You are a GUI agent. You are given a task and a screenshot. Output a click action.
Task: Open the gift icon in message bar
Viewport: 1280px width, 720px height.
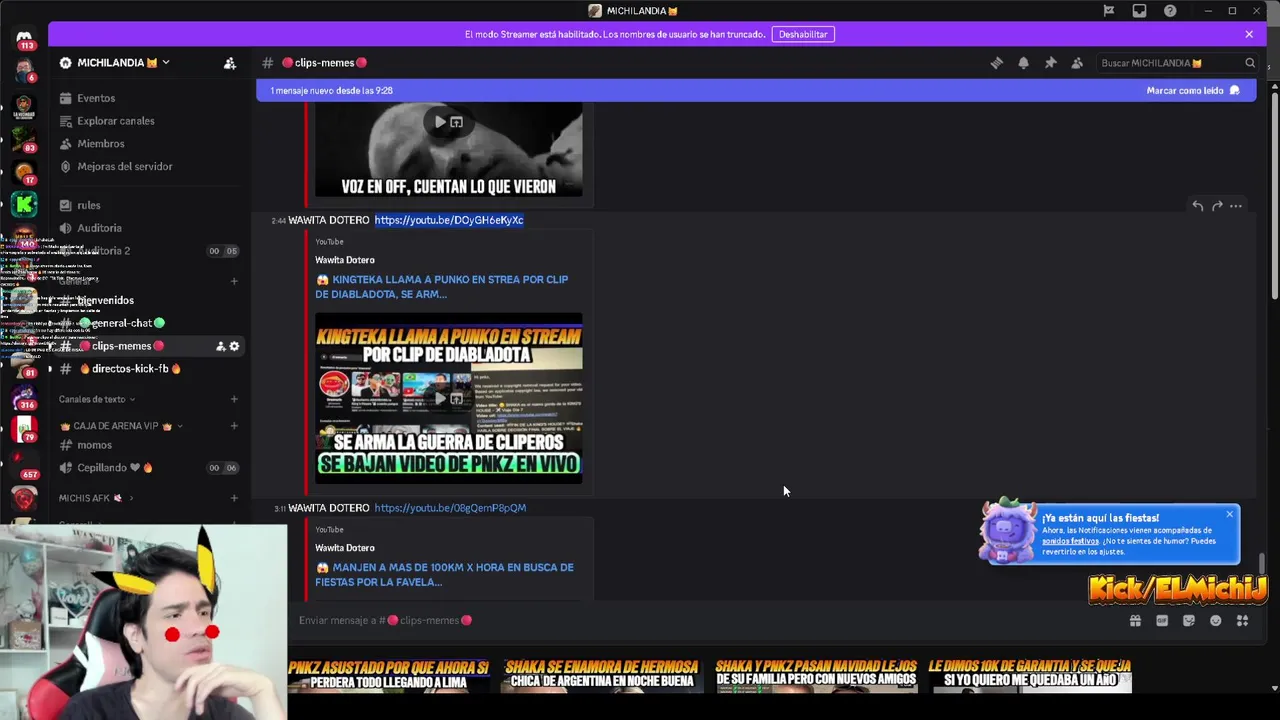(1135, 621)
